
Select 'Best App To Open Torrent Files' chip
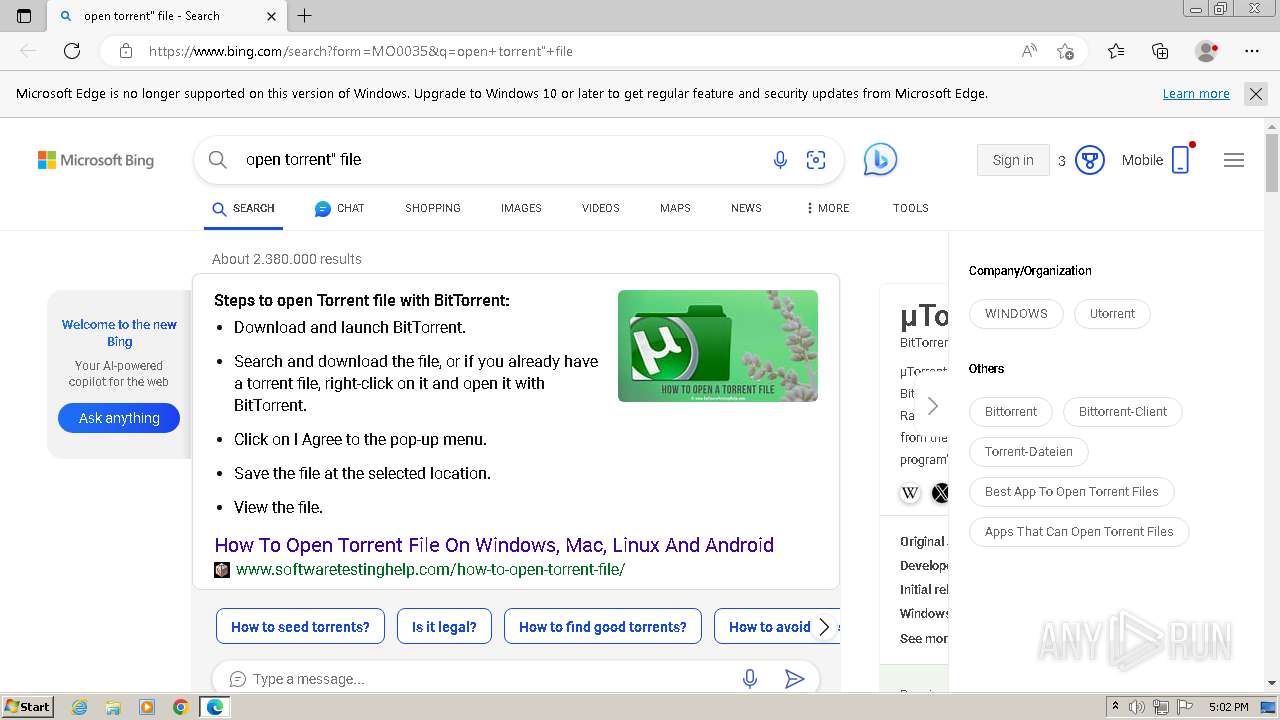(1072, 491)
